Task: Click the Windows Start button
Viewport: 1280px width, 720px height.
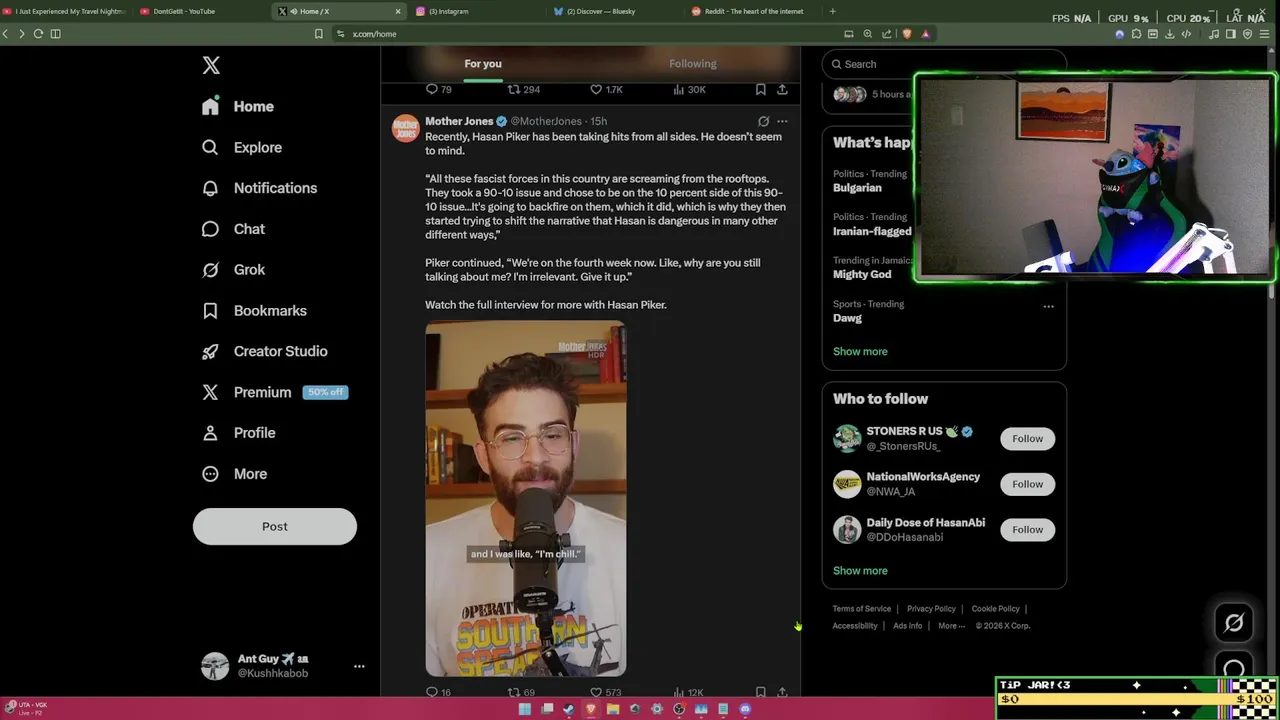Action: (x=525, y=709)
